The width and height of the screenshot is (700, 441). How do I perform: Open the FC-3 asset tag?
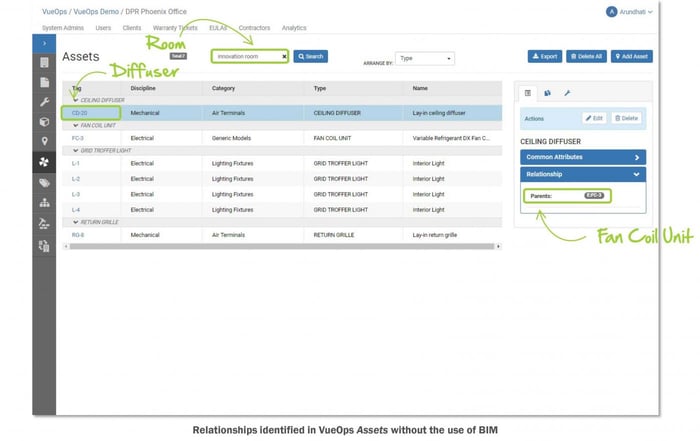(x=78, y=138)
